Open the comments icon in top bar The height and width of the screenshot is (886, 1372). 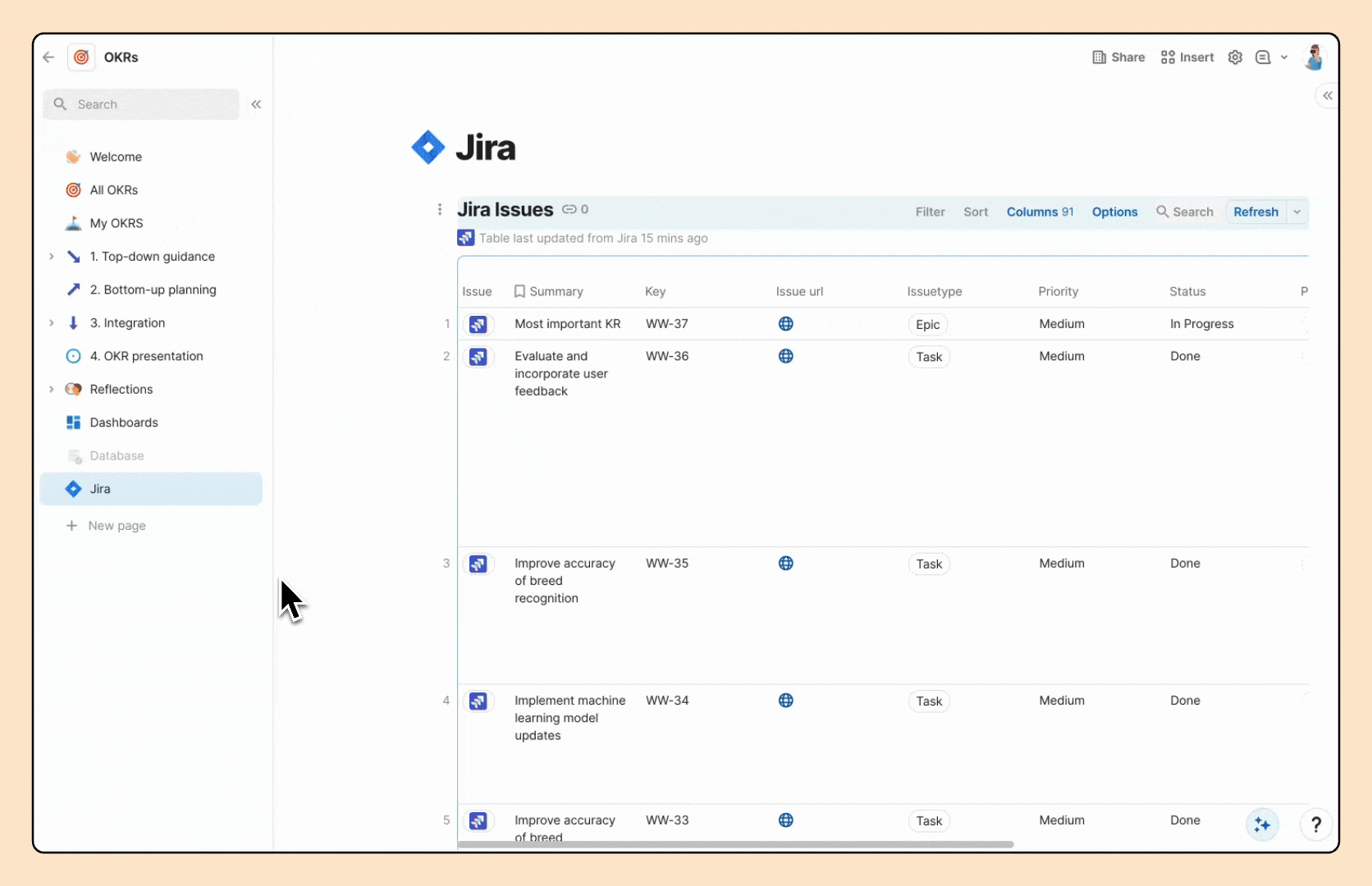1263,57
